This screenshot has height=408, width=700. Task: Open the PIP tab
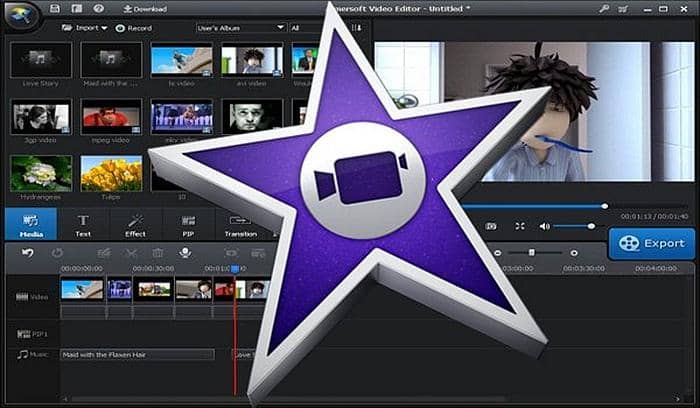188,225
